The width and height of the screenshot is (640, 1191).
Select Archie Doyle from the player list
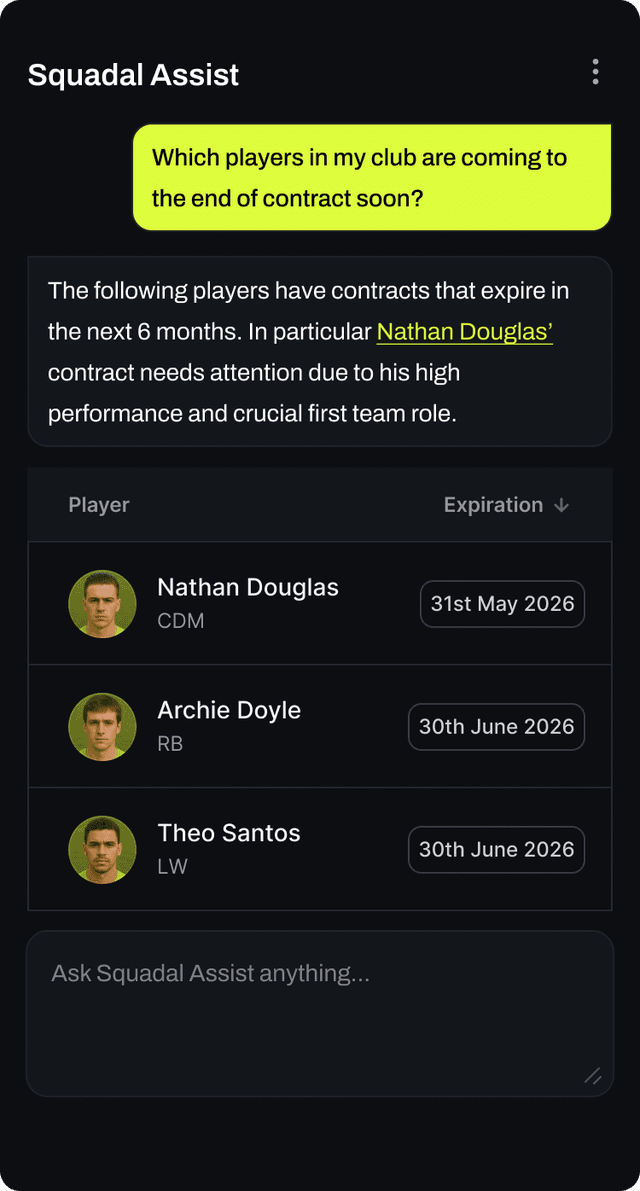coord(228,710)
